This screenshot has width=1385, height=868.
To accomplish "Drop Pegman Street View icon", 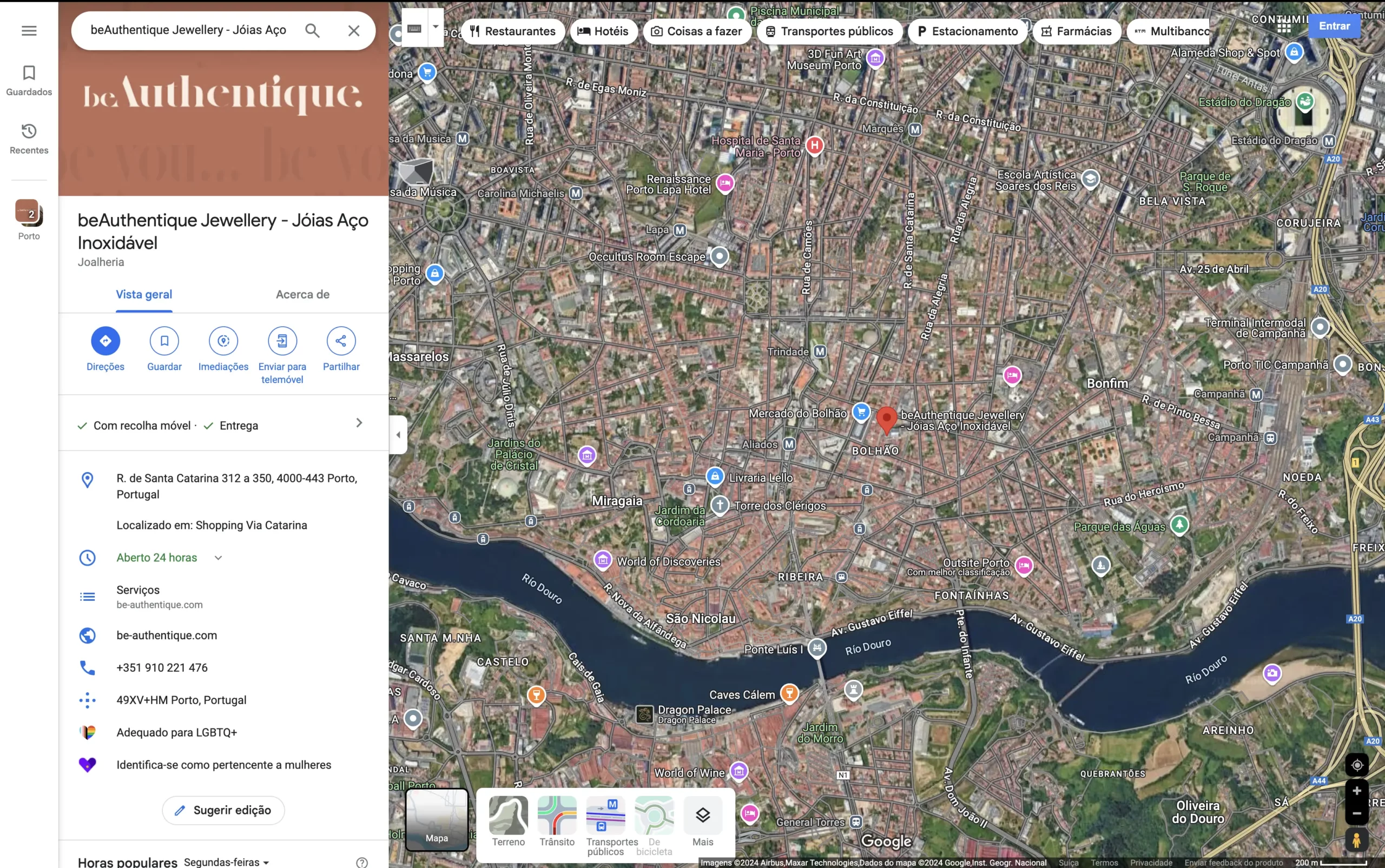I will tap(1356, 840).
